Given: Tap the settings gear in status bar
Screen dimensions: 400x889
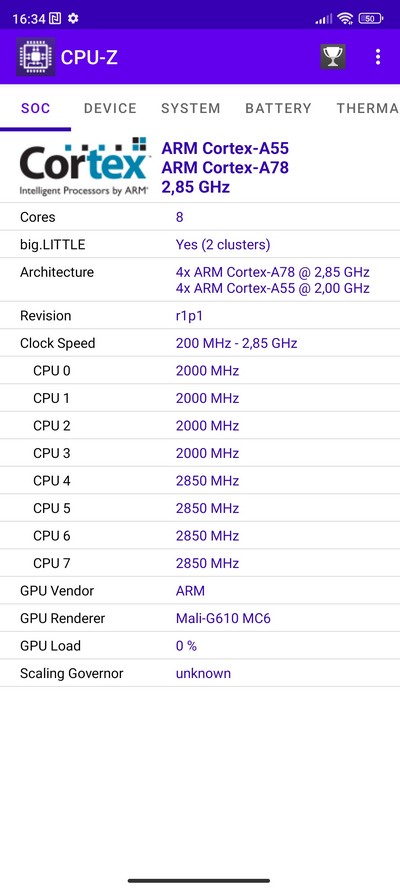Looking at the screenshot, I should click(x=73, y=19).
